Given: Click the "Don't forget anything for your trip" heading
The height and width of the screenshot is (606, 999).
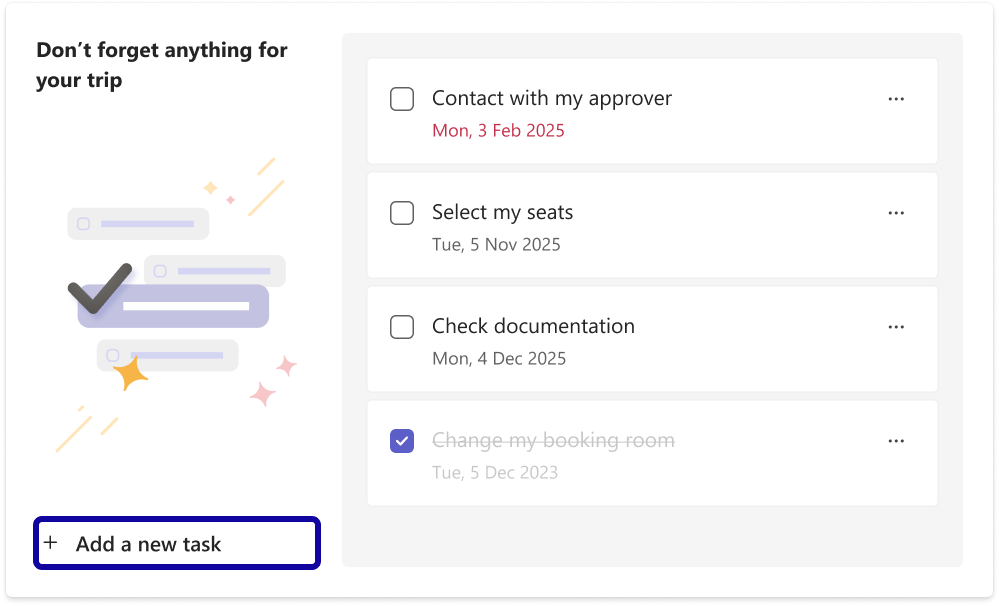Looking at the screenshot, I should (162, 64).
